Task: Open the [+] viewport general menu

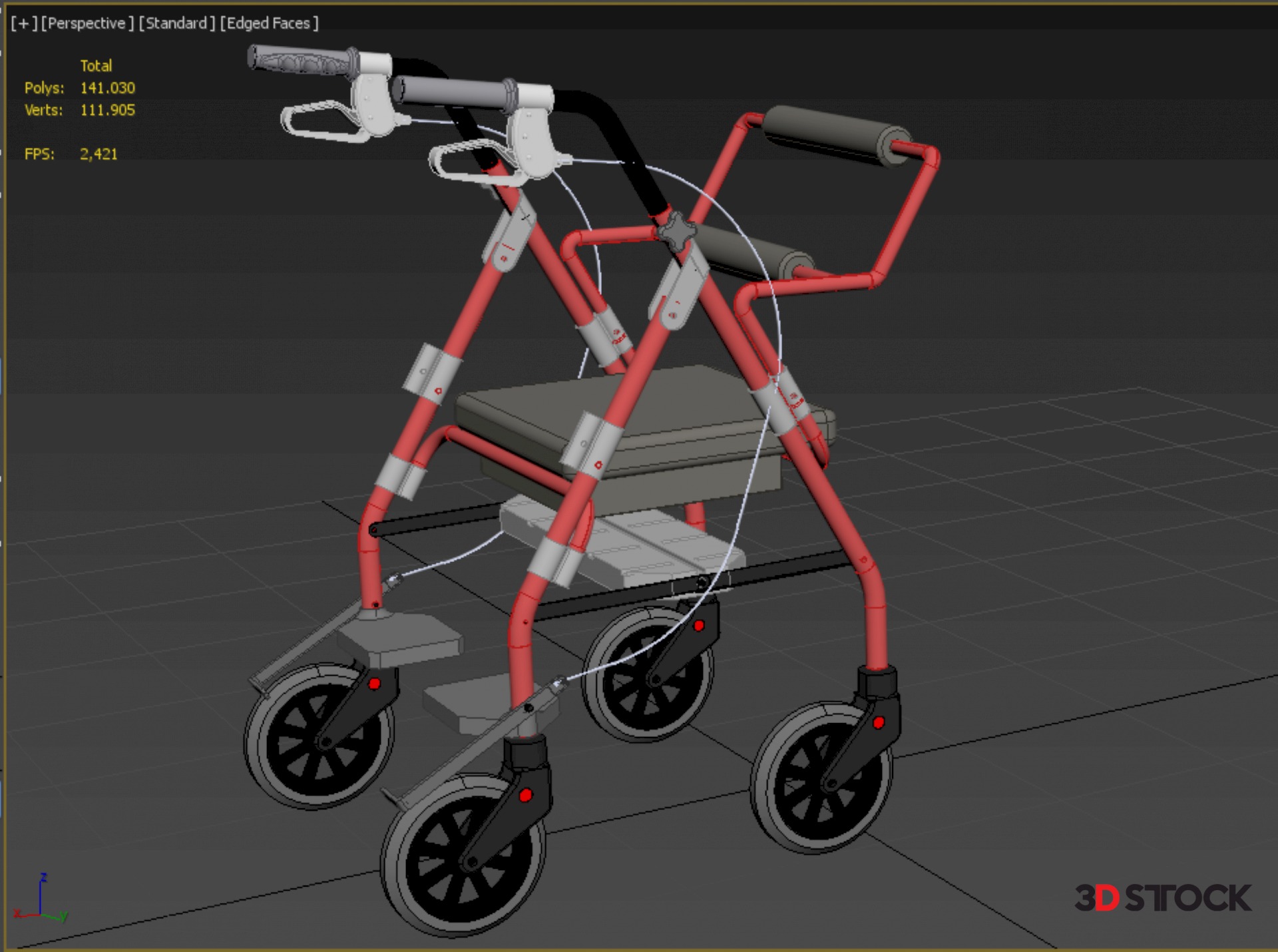Action: (24, 23)
